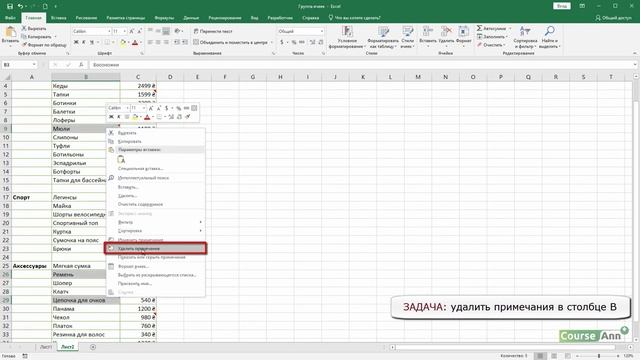Open Format as Table (Форматировать как таблицу)

click(383, 37)
